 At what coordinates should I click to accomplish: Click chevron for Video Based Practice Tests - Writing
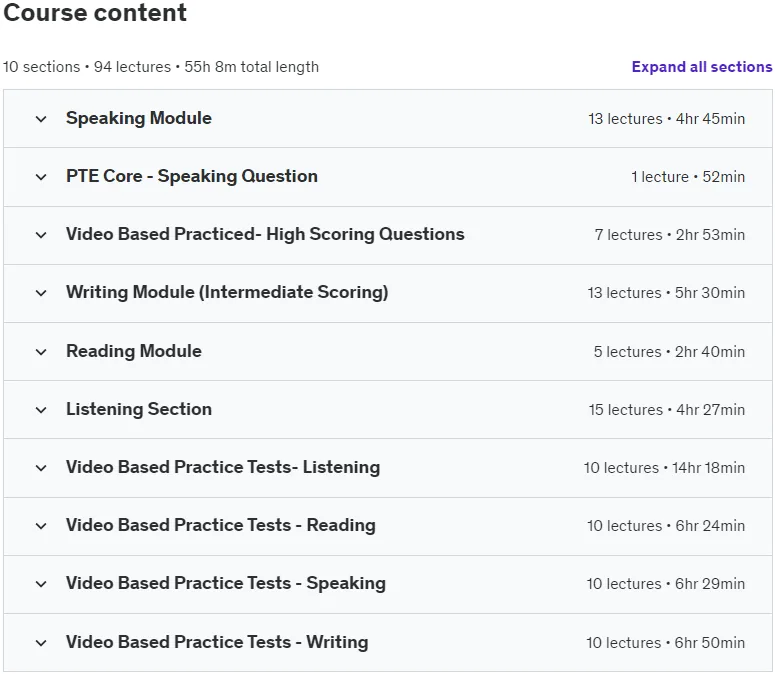[x=41, y=642]
